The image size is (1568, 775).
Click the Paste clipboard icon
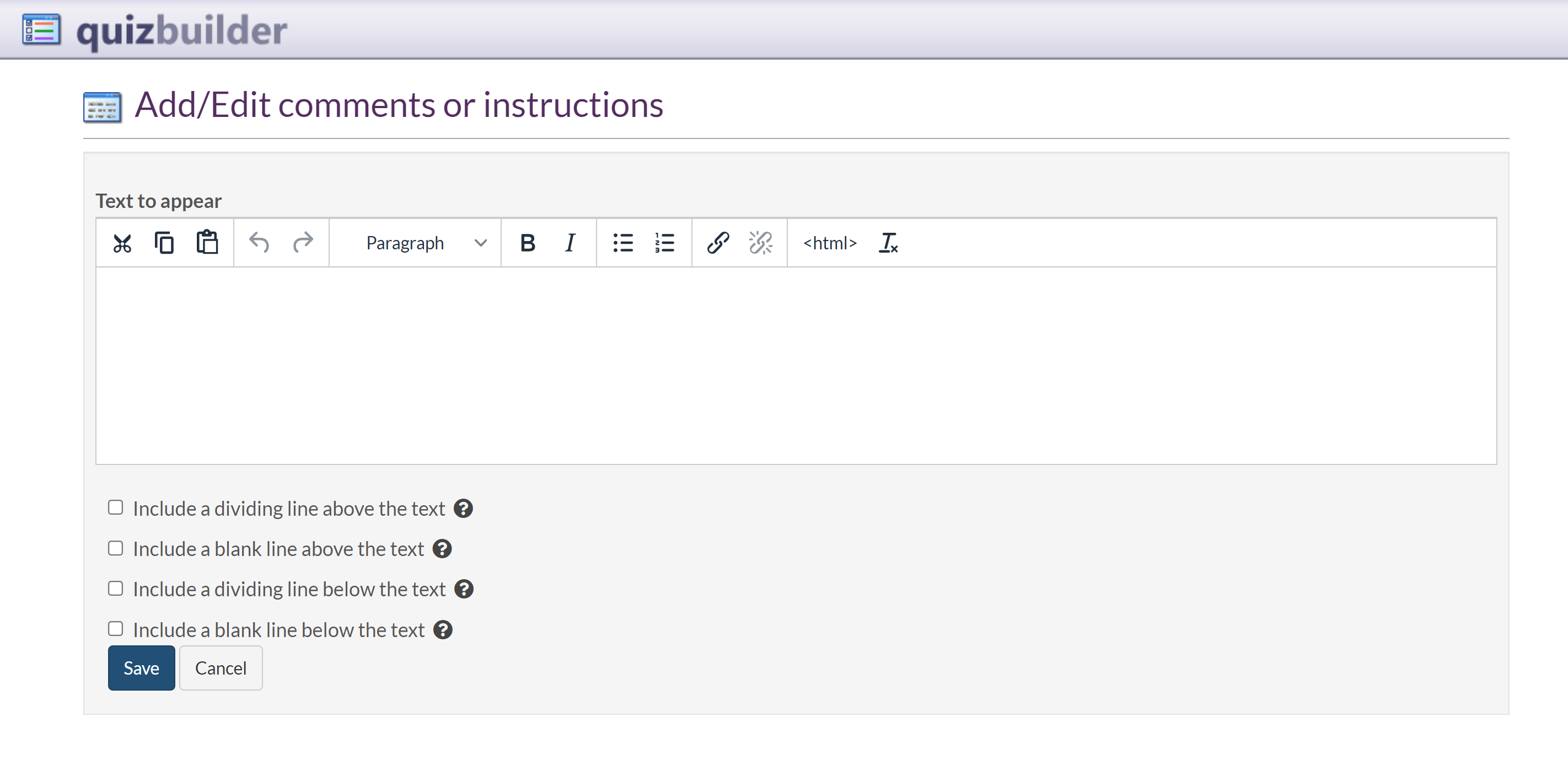tap(207, 242)
